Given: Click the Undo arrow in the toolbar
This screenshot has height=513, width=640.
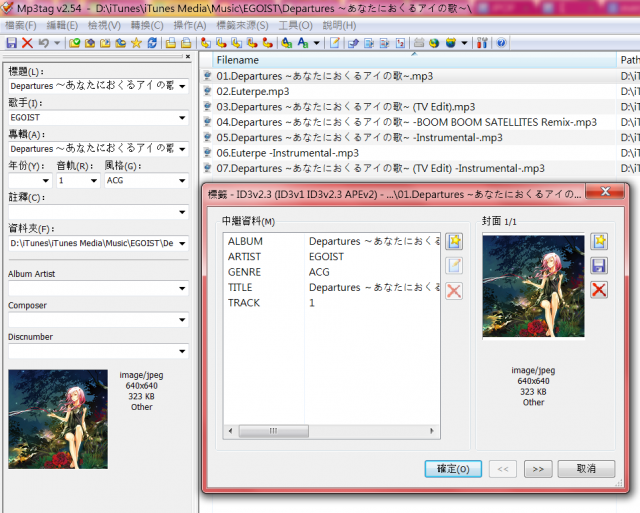Looking at the screenshot, I should click(44, 42).
